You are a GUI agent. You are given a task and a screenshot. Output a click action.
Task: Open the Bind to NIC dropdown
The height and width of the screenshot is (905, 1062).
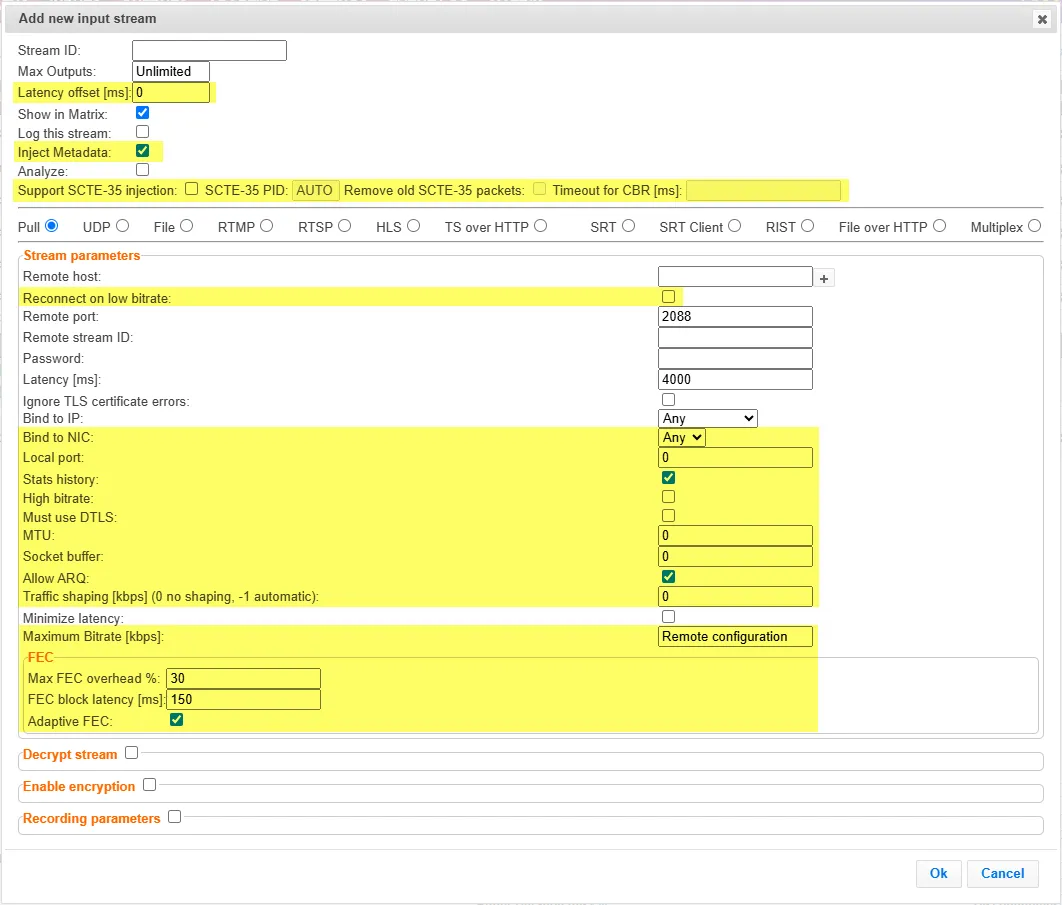682,438
